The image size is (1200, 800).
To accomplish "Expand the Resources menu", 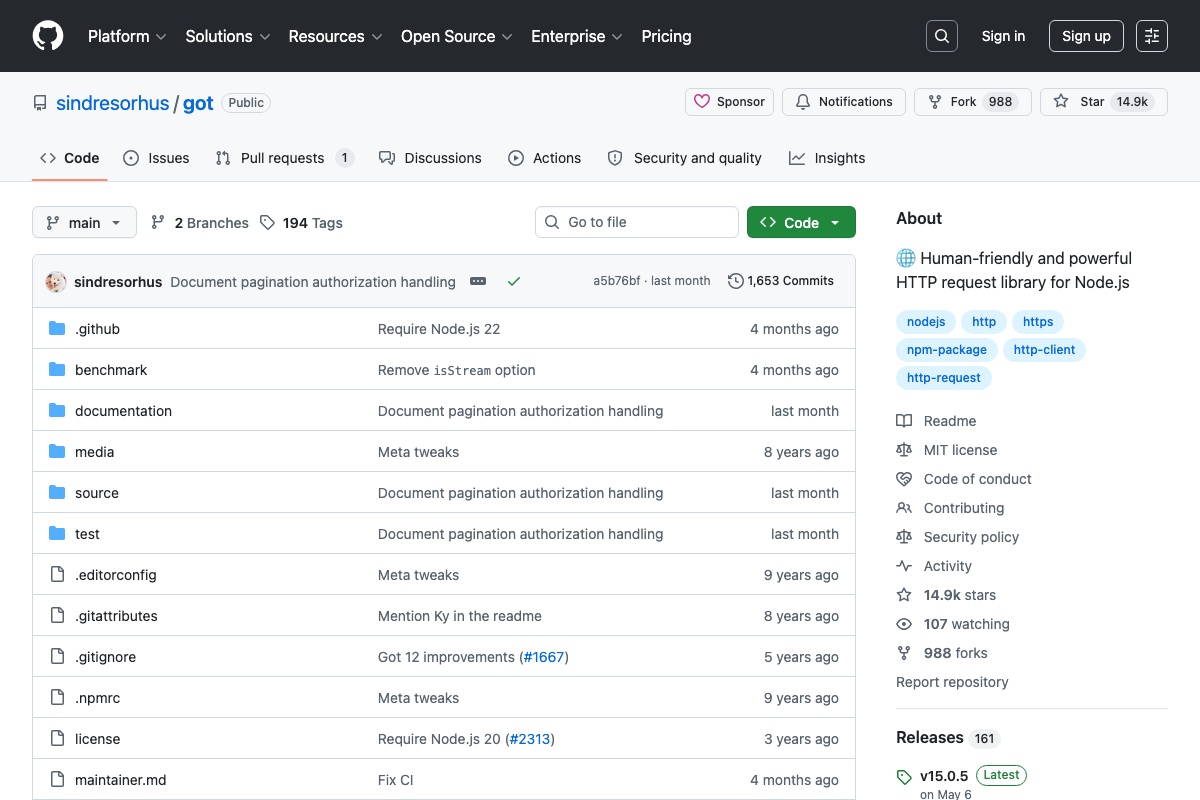I will pyautogui.click(x=336, y=36).
